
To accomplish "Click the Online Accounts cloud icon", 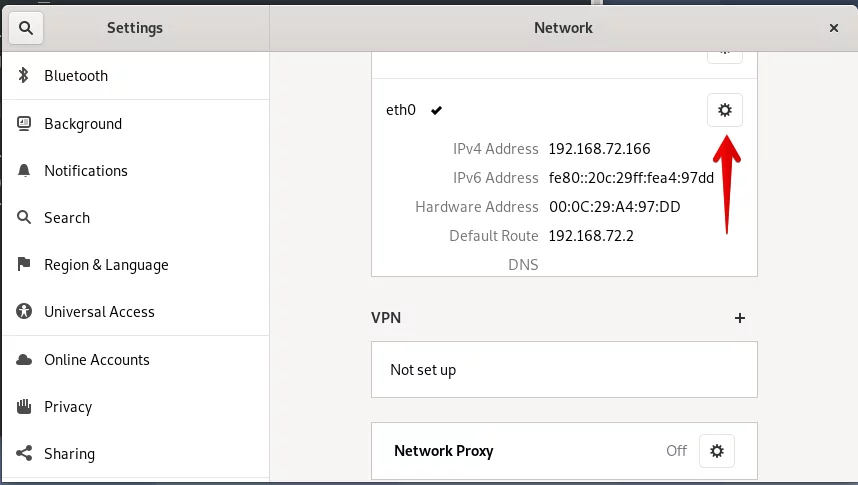I will tap(24, 360).
